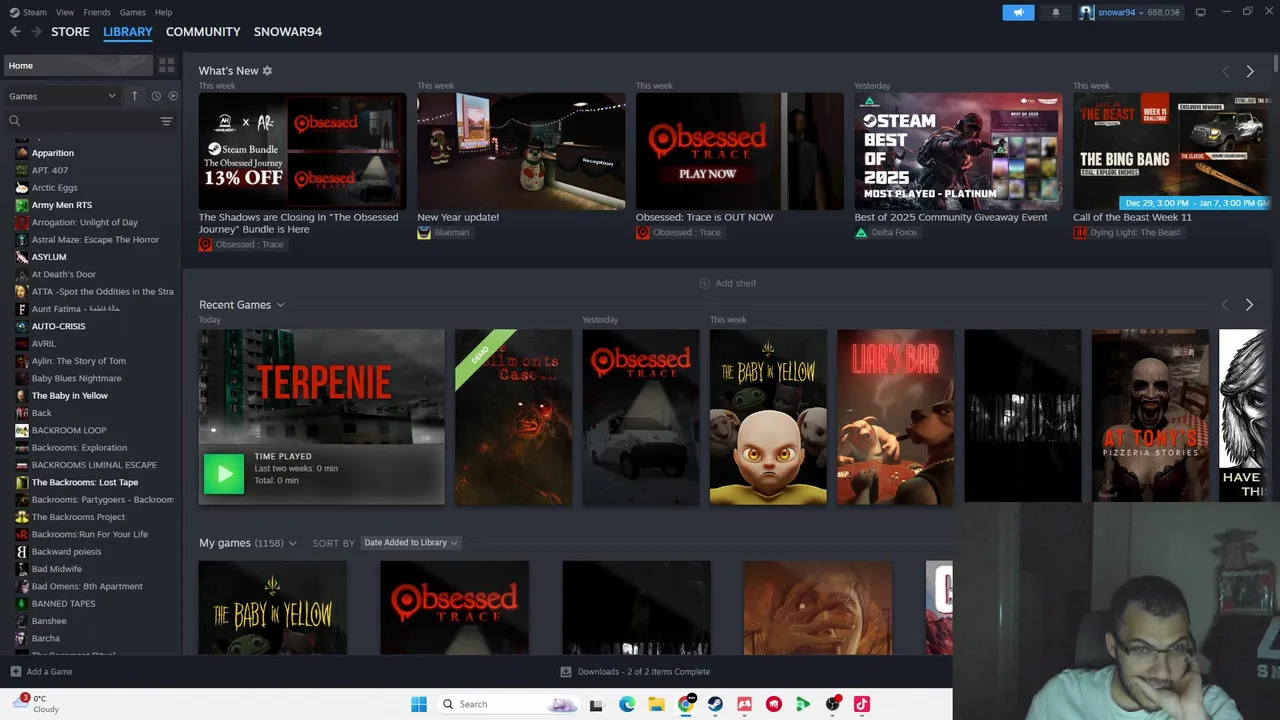Open the SNOWAR94 profile tab

[x=288, y=32]
